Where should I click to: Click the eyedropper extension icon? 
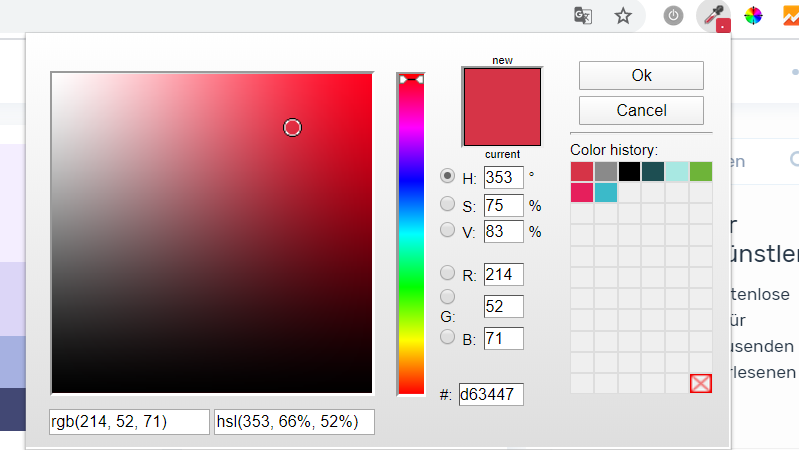point(713,15)
